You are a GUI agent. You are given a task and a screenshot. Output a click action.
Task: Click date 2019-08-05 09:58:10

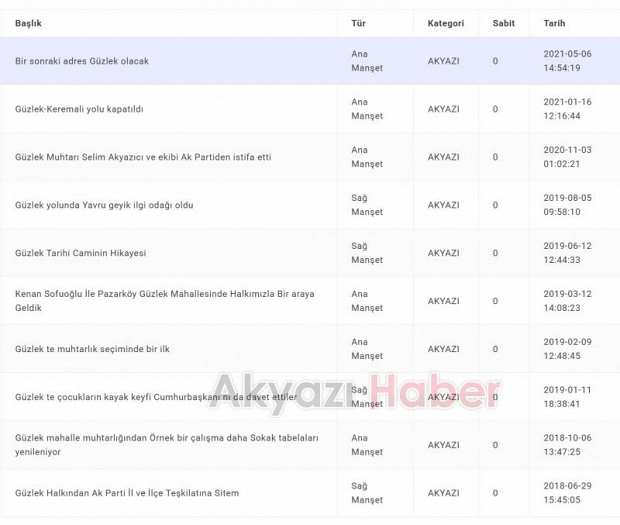click(x=567, y=205)
